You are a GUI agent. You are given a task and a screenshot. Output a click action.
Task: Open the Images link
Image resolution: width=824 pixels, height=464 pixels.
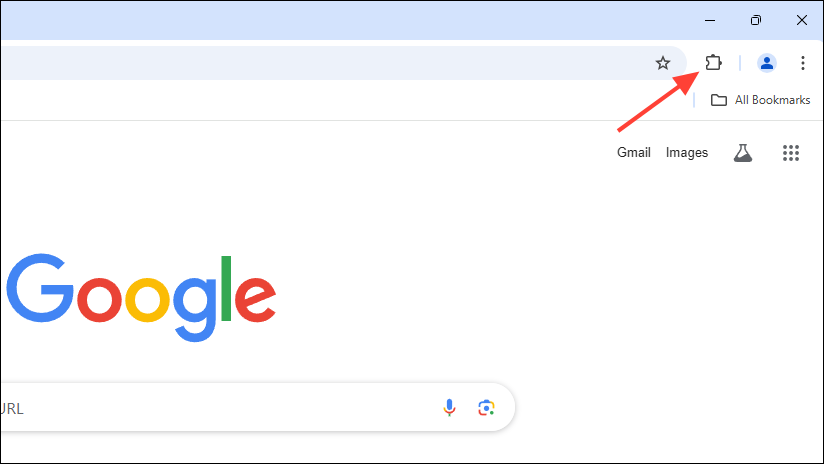tap(687, 153)
